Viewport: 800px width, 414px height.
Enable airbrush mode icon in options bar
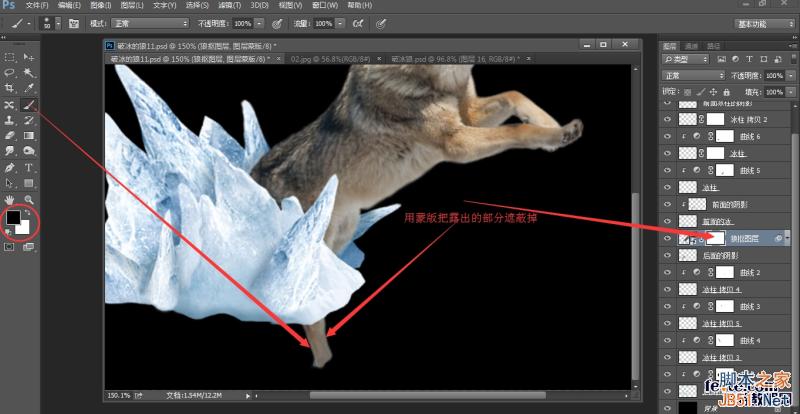tap(358, 23)
